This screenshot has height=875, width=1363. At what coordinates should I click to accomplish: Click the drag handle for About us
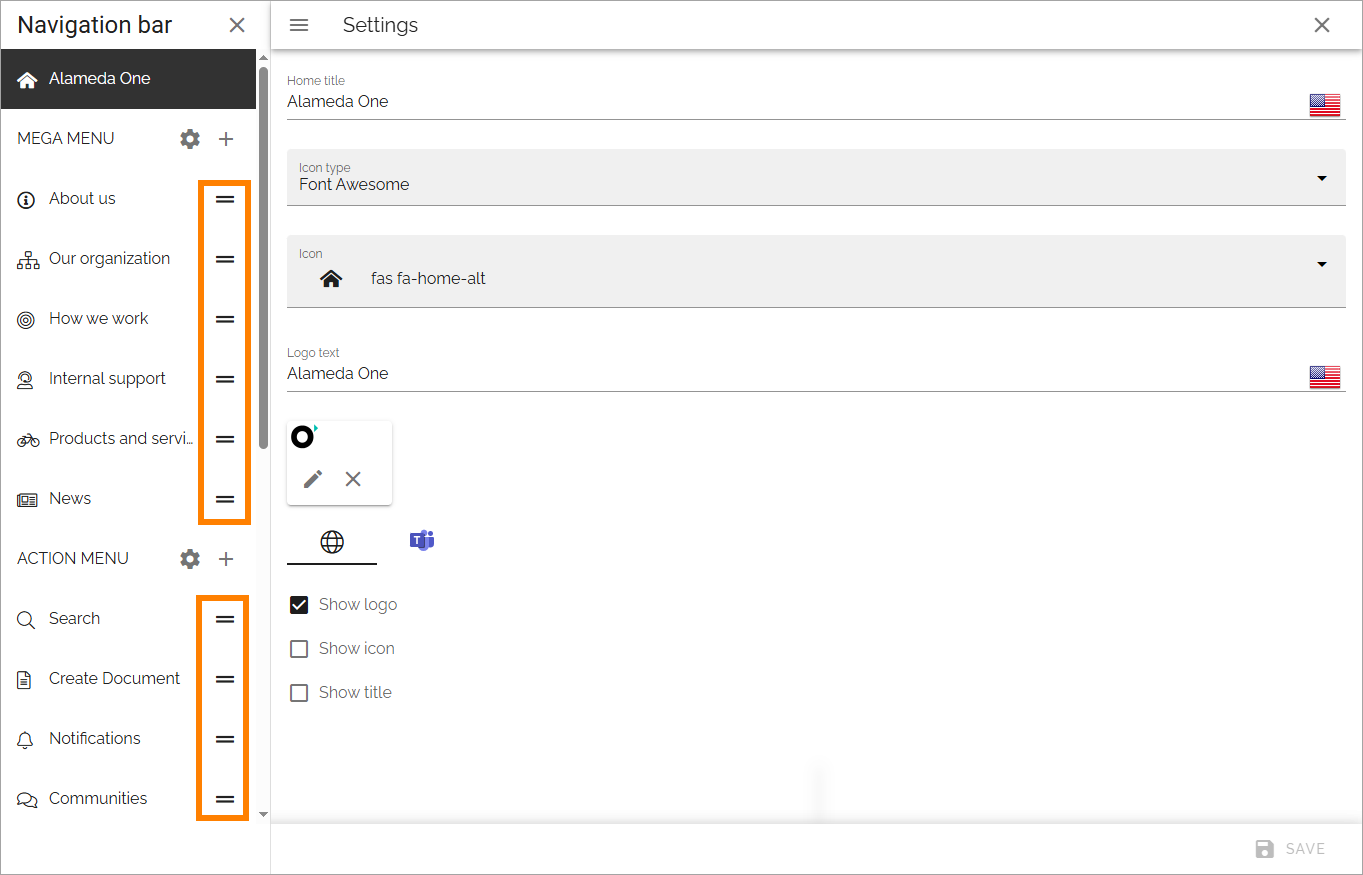[225, 199]
